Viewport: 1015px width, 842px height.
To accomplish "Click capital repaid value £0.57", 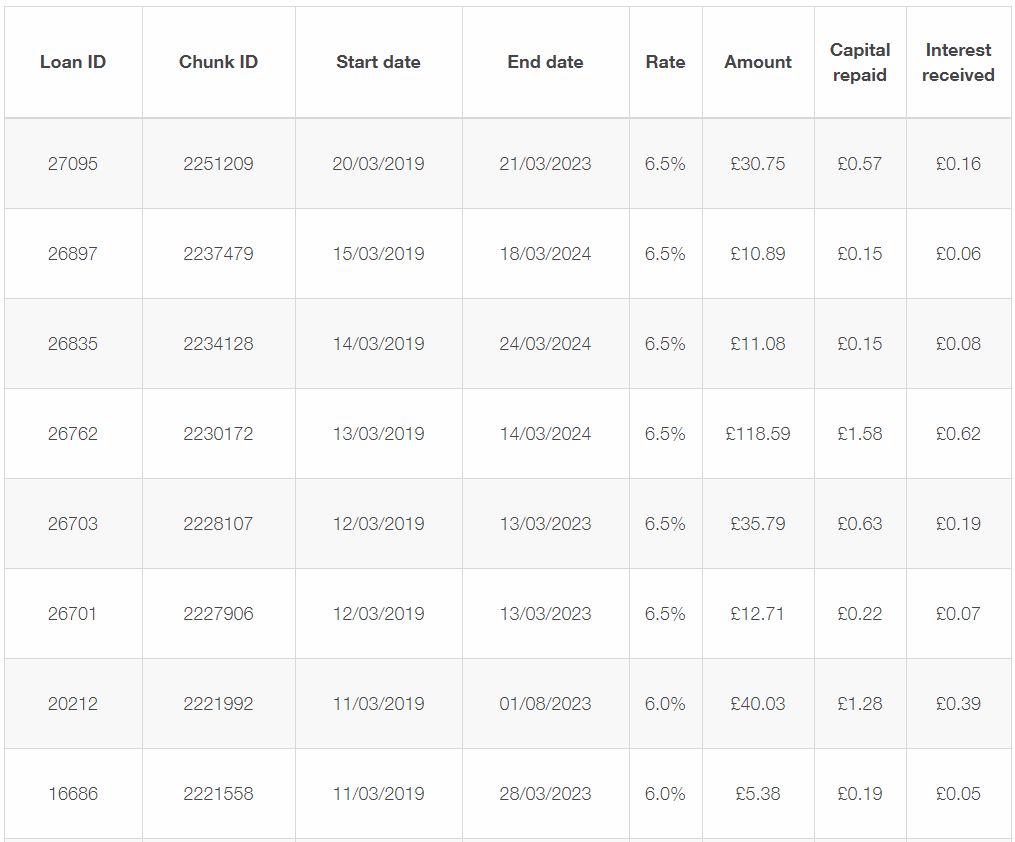I will [860, 164].
